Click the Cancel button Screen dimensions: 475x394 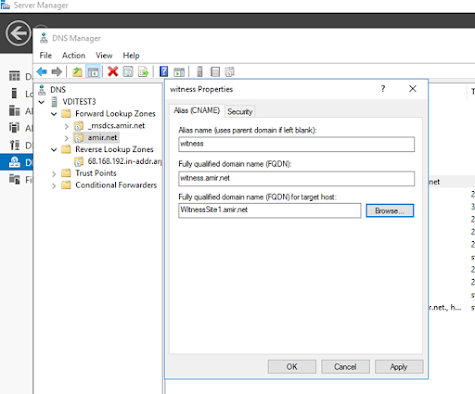point(345,367)
